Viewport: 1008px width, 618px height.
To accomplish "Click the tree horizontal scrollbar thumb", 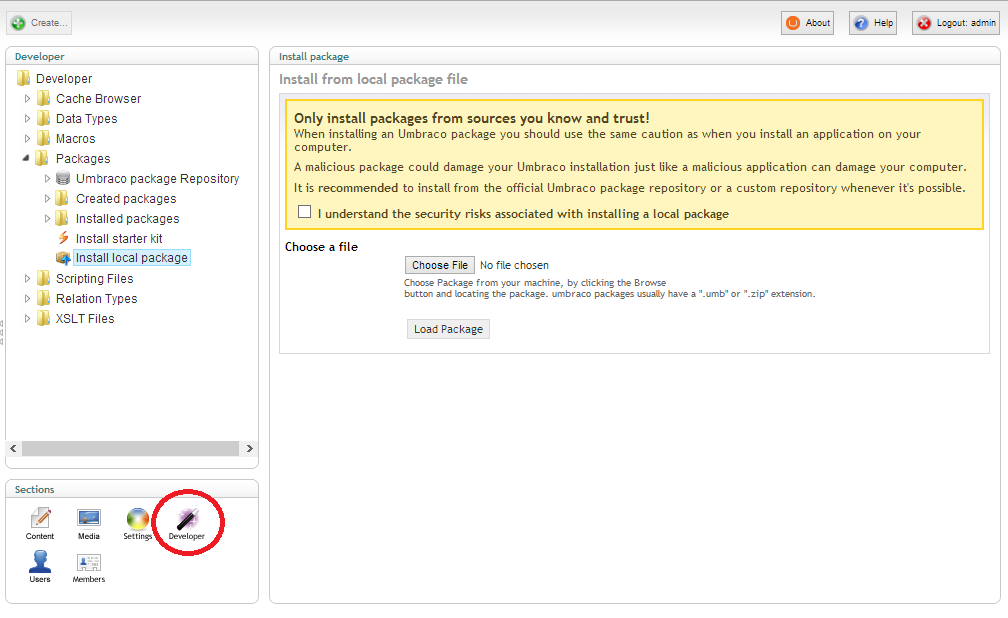I will point(130,448).
